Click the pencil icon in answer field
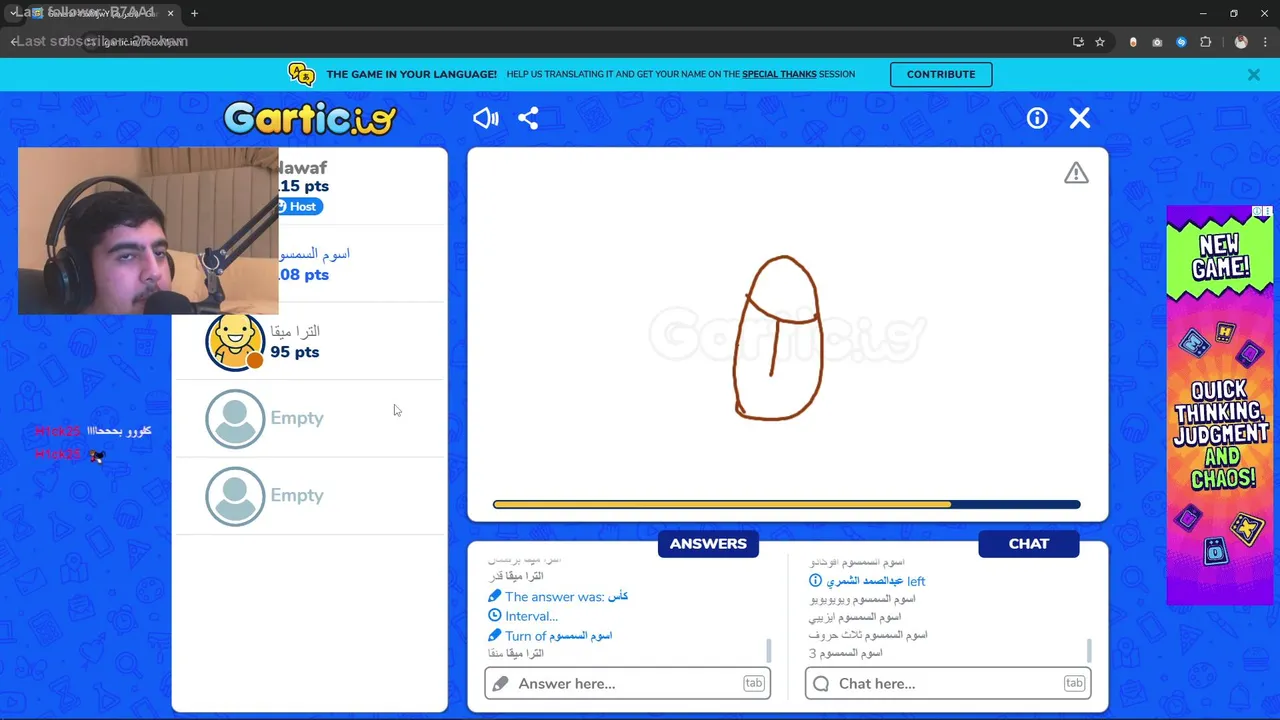Image resolution: width=1280 pixels, height=720 pixels. (500, 683)
